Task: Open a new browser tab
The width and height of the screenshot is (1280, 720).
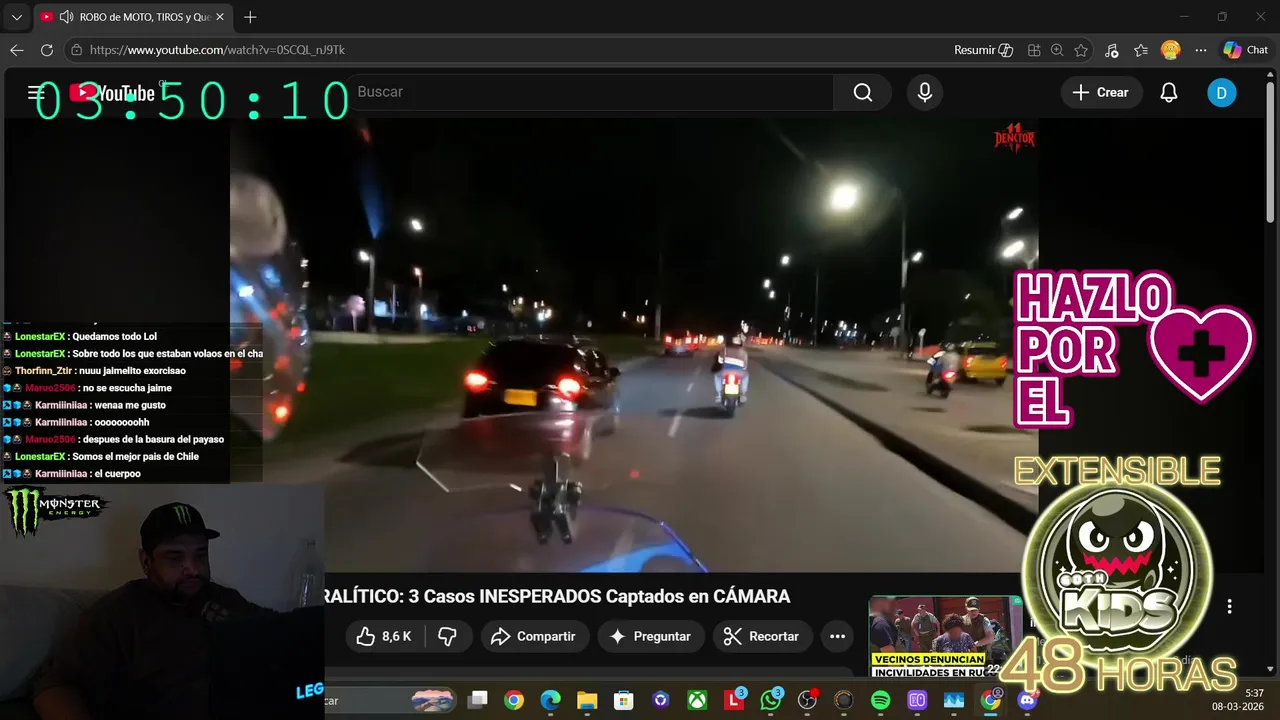Action: click(250, 17)
